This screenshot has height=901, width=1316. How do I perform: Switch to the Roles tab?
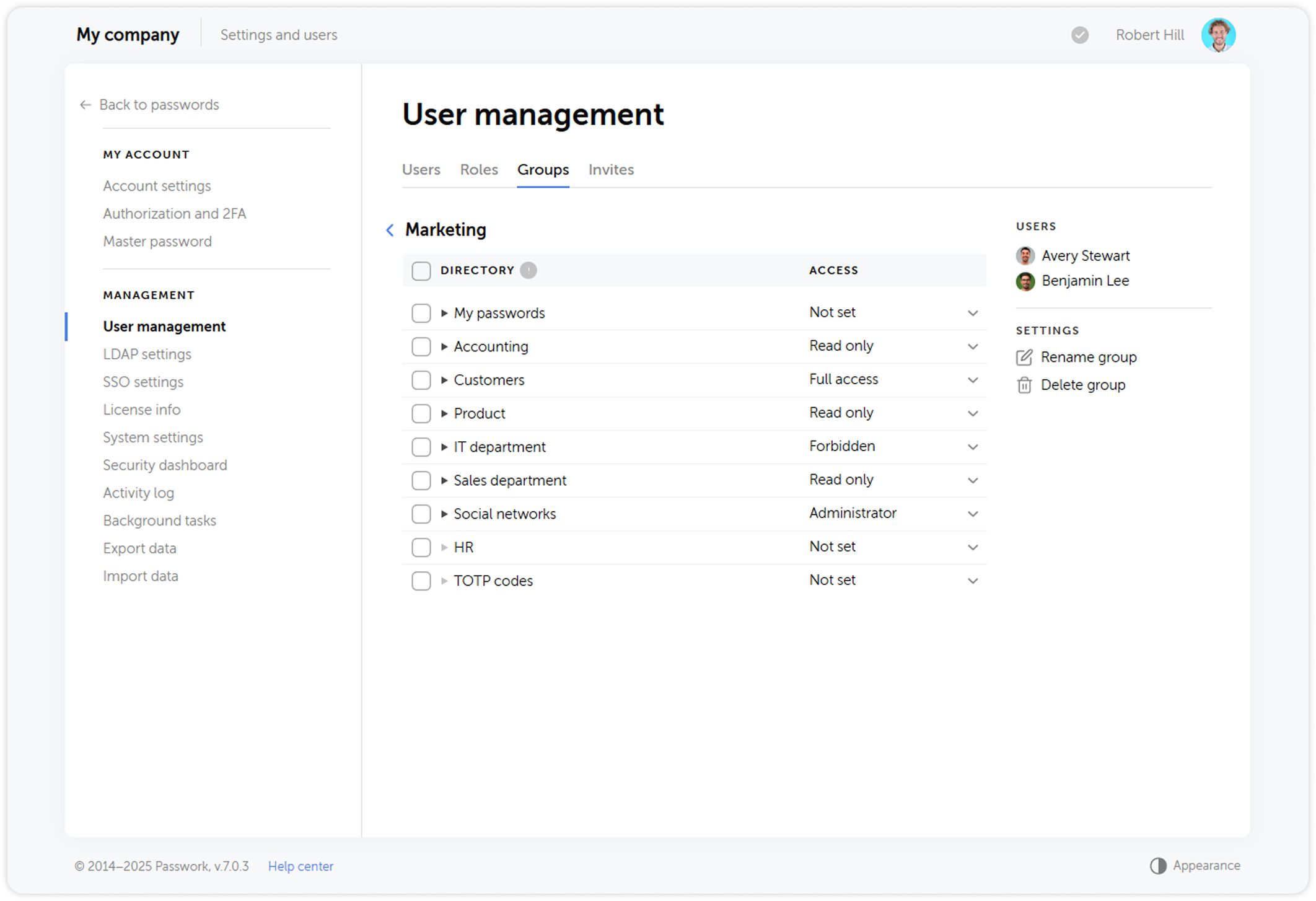pyautogui.click(x=479, y=170)
